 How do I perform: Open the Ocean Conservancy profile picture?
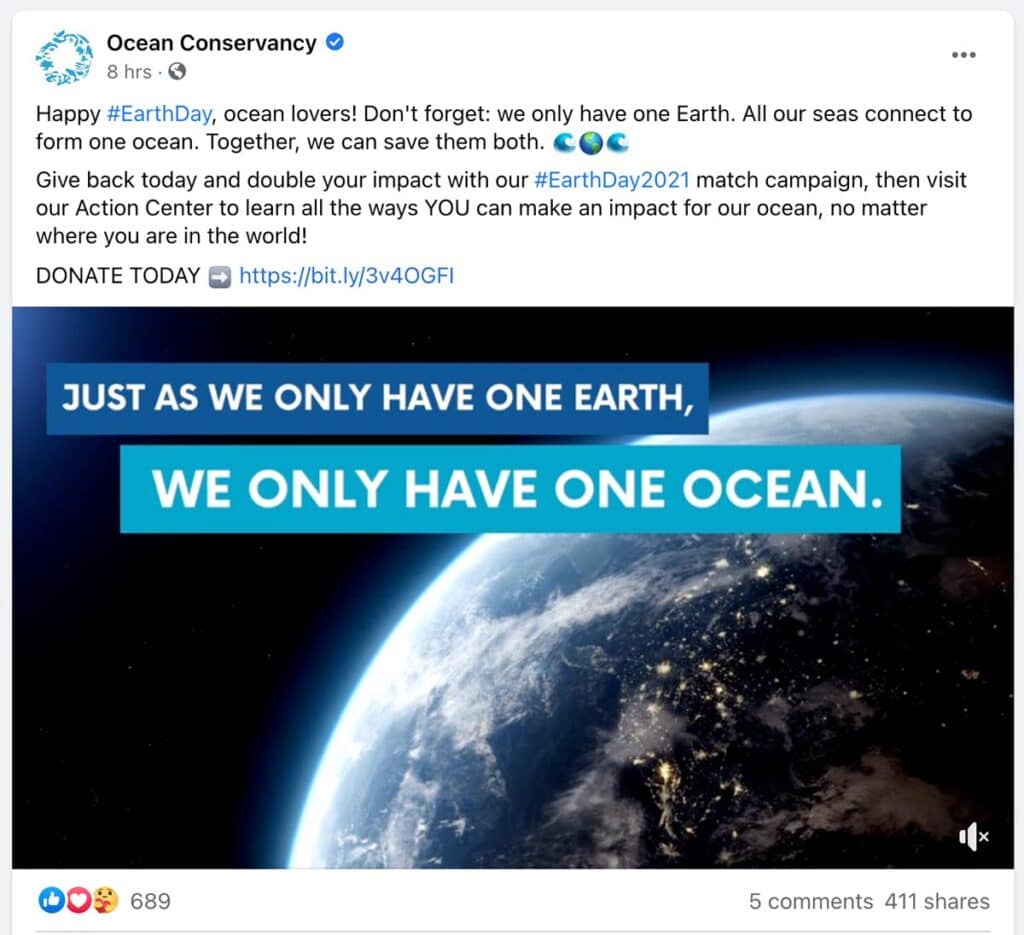pos(63,57)
